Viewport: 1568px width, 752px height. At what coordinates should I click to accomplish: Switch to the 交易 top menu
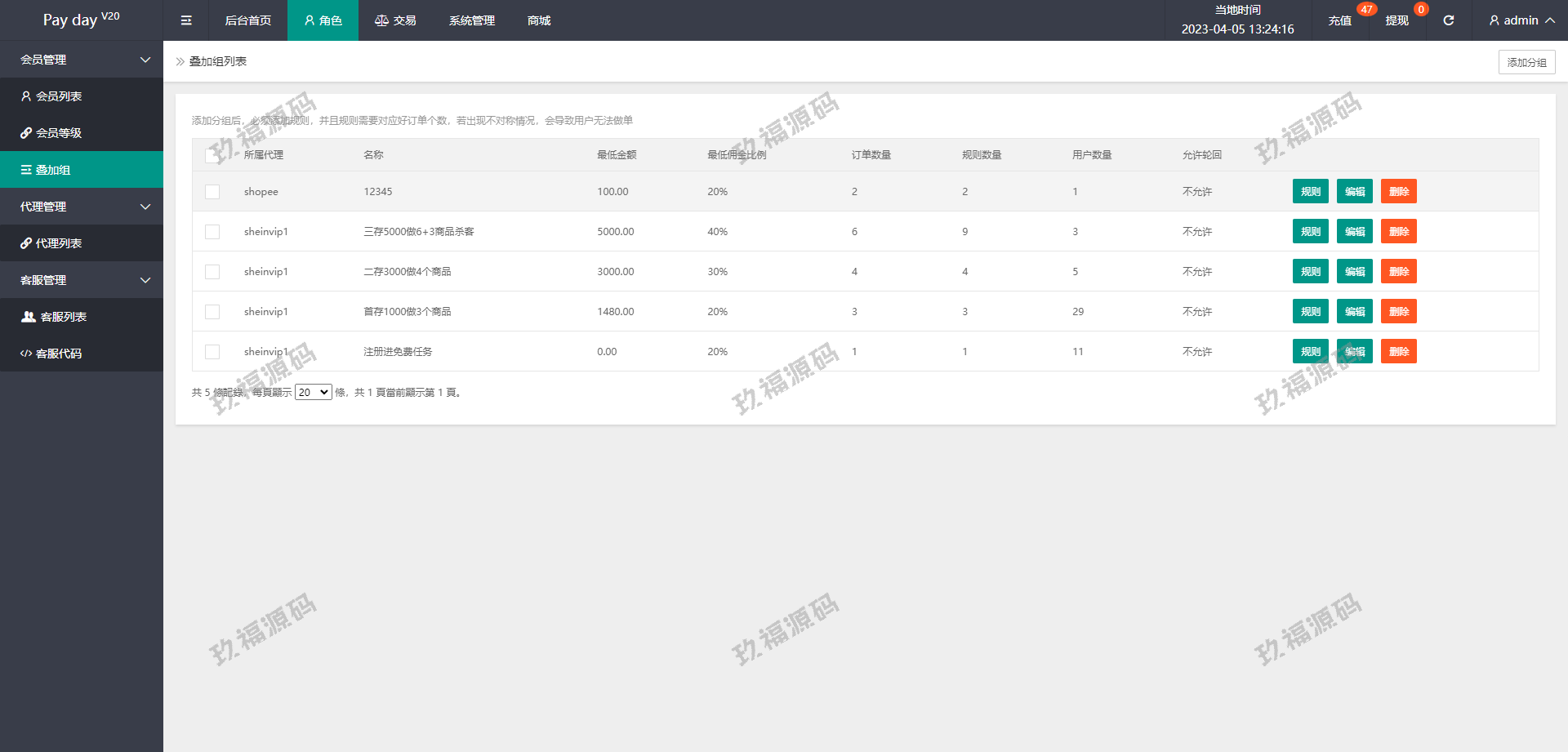coord(395,20)
